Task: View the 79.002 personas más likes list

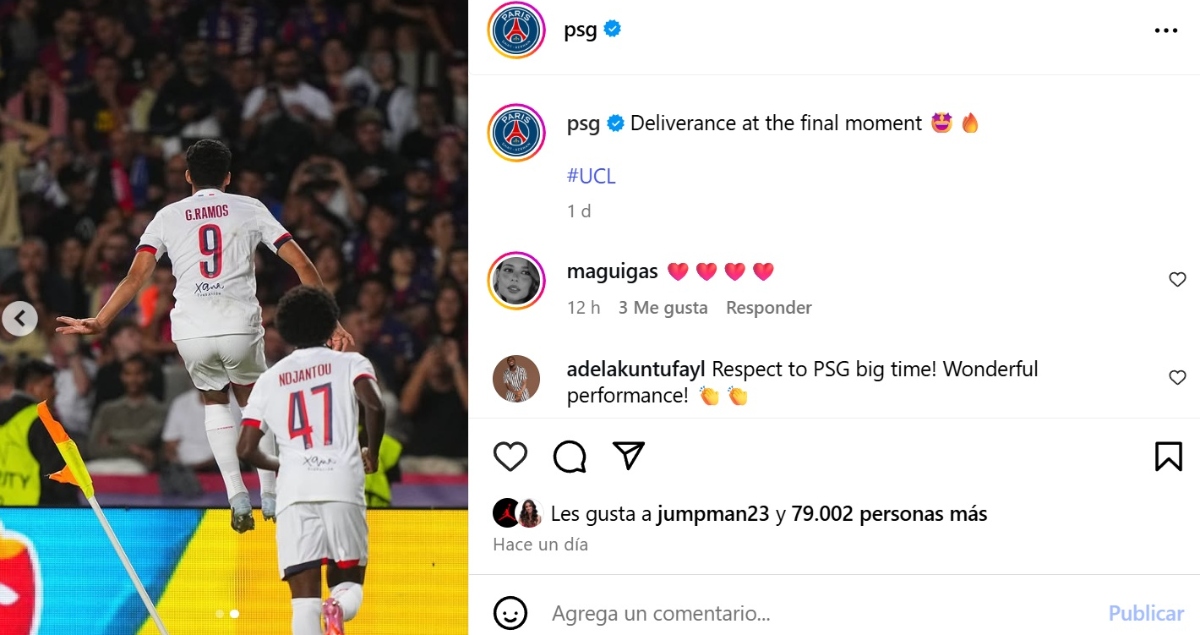Action: 889,514
